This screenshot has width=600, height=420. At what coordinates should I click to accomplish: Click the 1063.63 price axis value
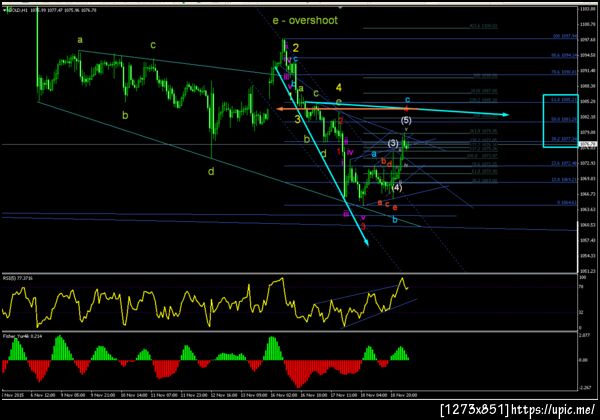pyautogui.click(x=588, y=210)
